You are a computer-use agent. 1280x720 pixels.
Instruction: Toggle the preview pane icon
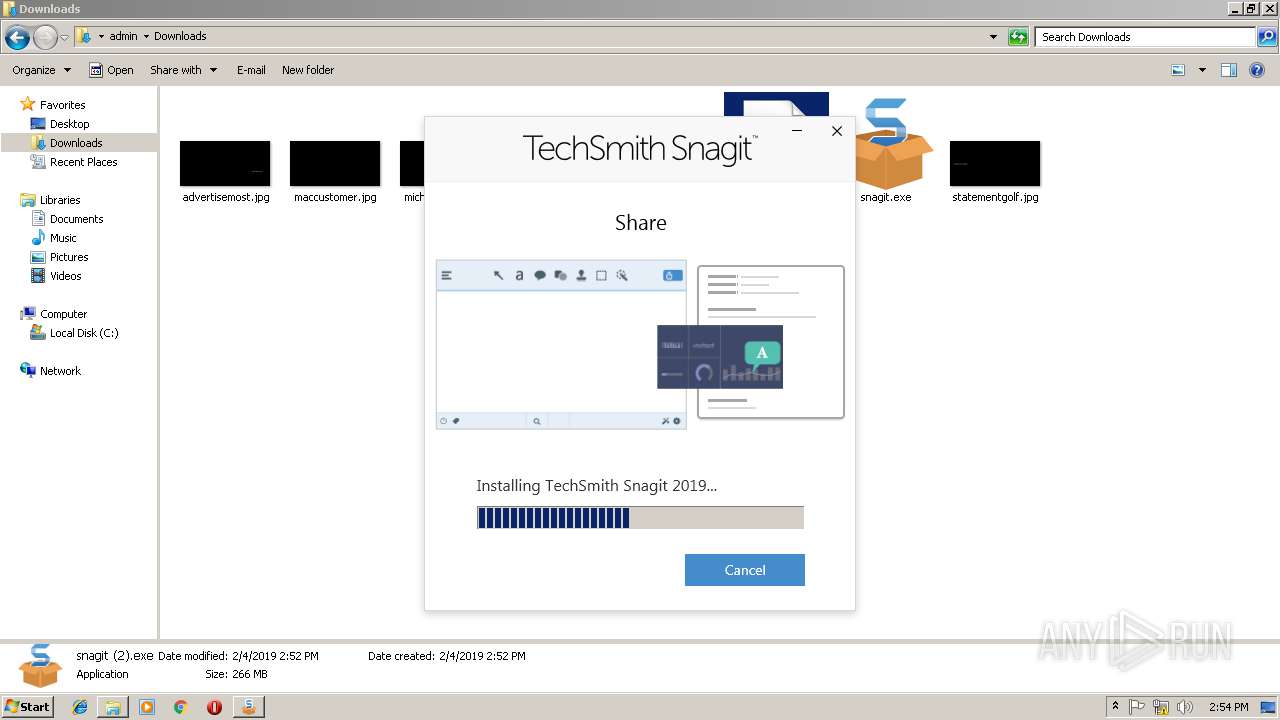(x=1229, y=70)
